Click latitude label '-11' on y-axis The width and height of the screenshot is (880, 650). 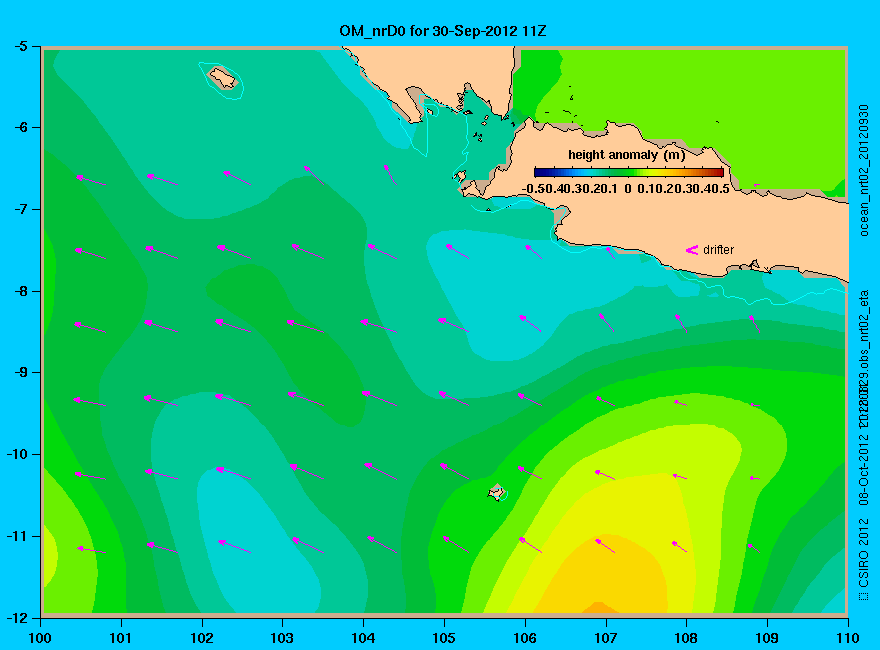point(17,536)
